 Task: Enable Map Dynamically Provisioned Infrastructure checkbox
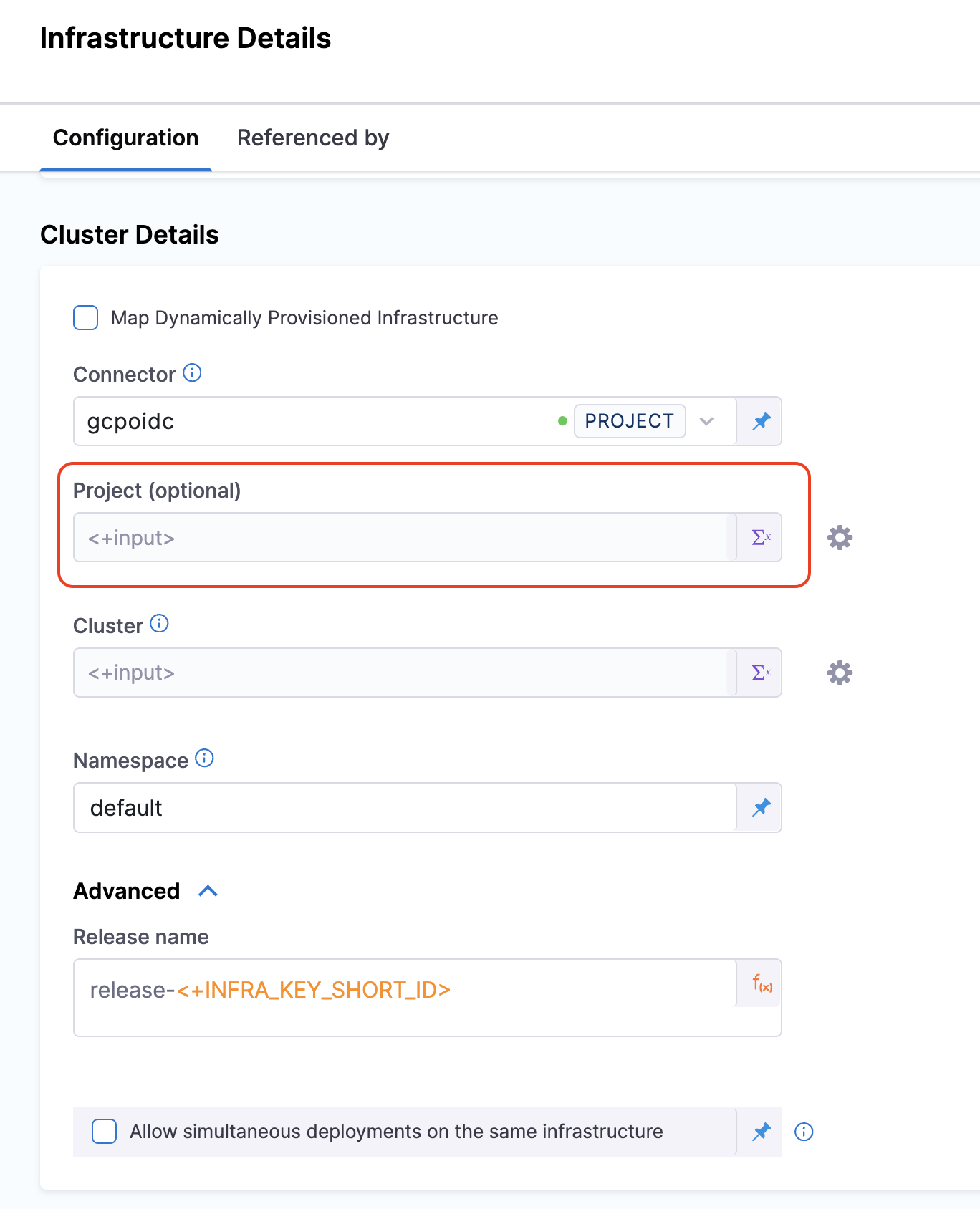point(86,317)
